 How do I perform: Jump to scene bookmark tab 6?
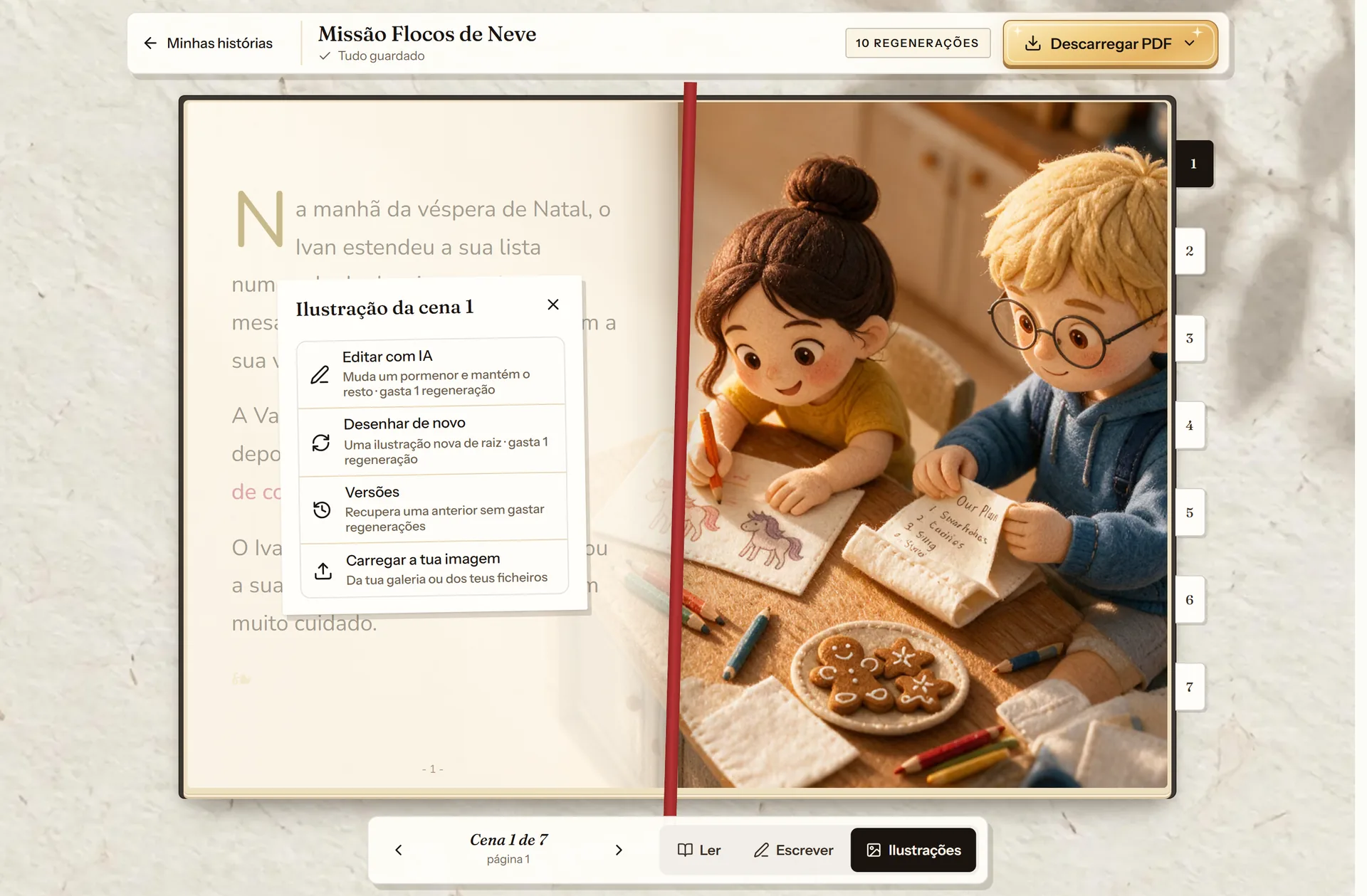[1190, 600]
